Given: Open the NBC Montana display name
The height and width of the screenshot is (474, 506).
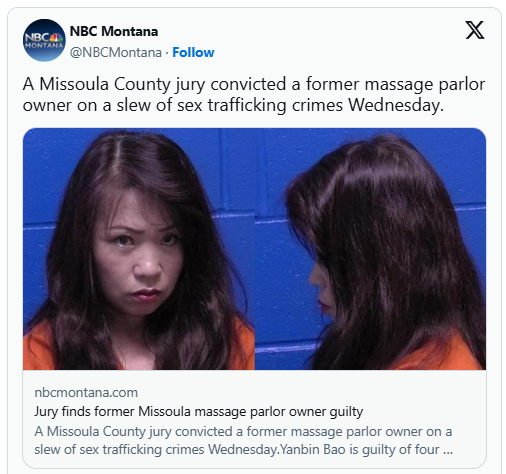Looking at the screenshot, I should coord(114,31).
